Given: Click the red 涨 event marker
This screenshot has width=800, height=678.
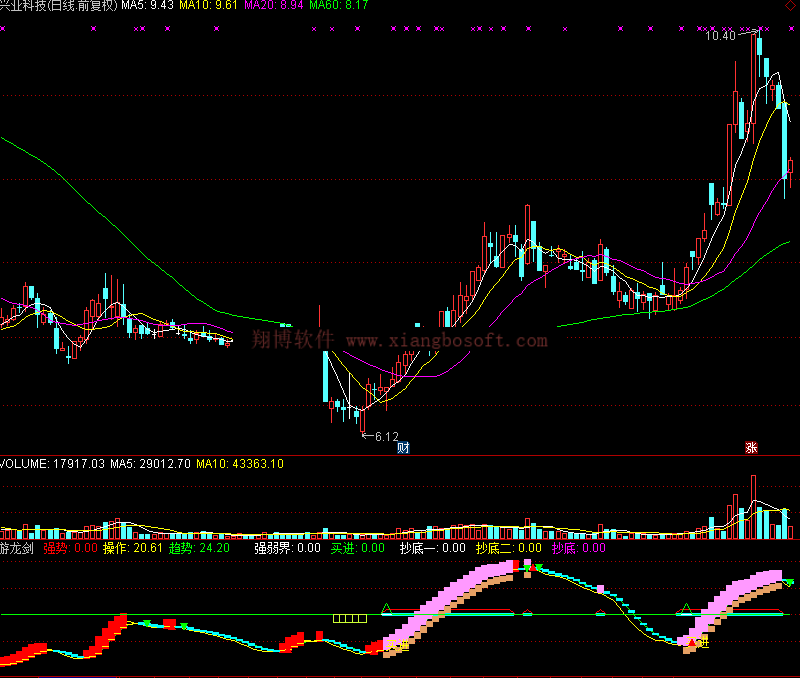Looking at the screenshot, I should click(x=751, y=447).
